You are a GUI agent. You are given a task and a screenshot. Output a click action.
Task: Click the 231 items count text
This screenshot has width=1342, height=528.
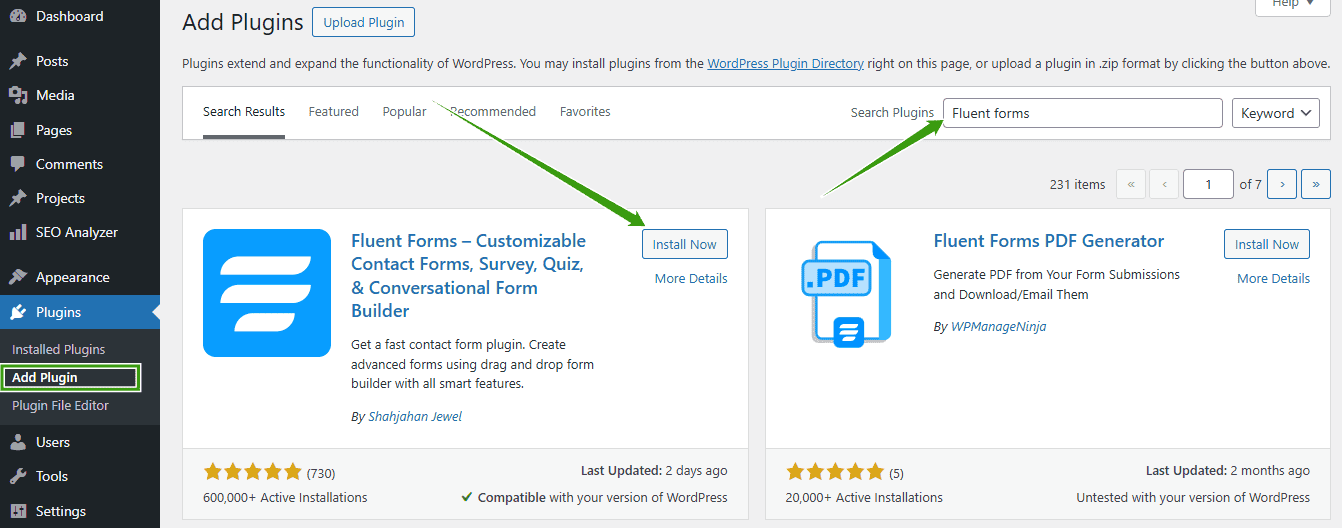pos(1078,184)
